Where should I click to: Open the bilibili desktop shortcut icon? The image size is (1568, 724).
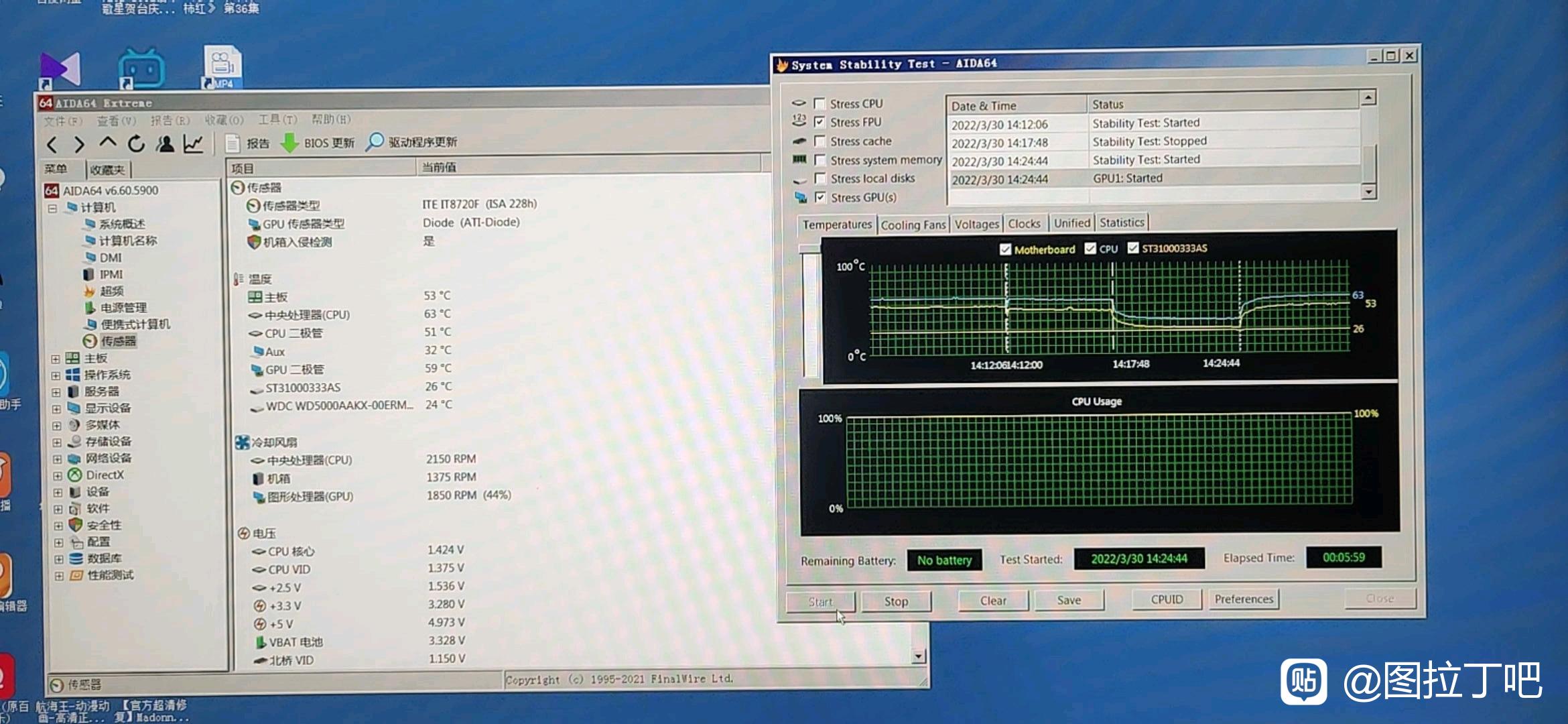[141, 68]
